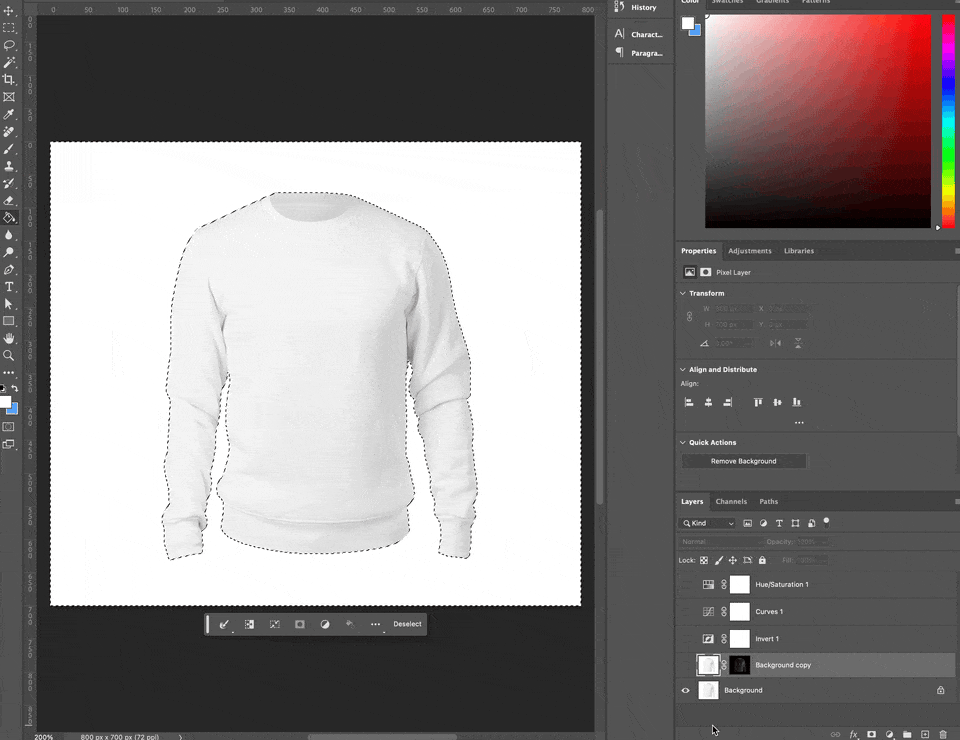Open the History panel
Screen dimensions: 960x740
pos(636,7)
